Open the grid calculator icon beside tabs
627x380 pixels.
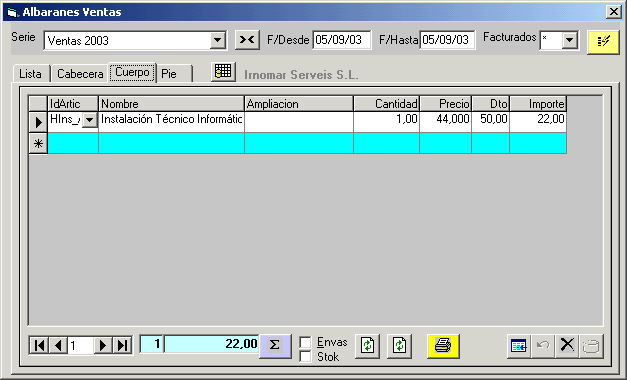coord(223,72)
